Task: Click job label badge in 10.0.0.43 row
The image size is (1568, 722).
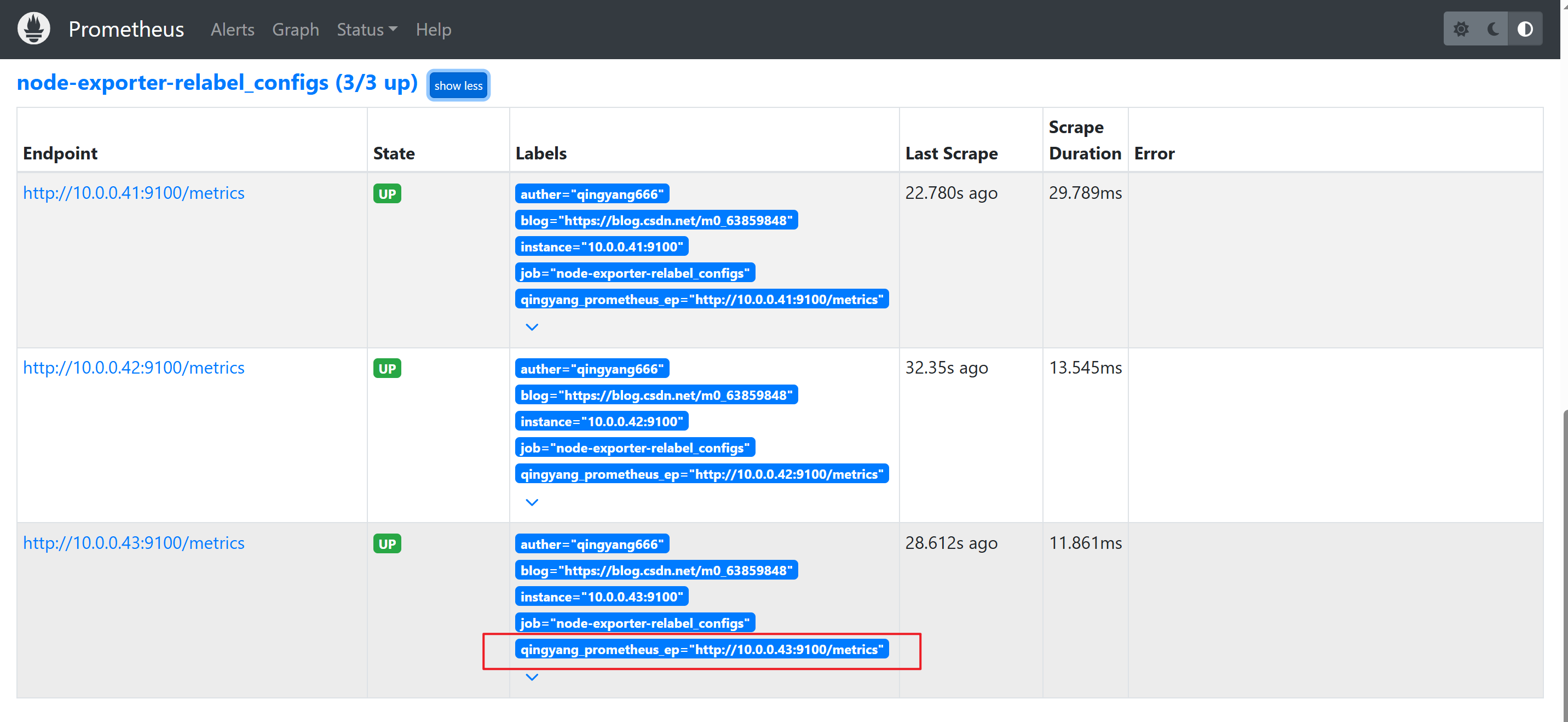Action: tap(635, 623)
